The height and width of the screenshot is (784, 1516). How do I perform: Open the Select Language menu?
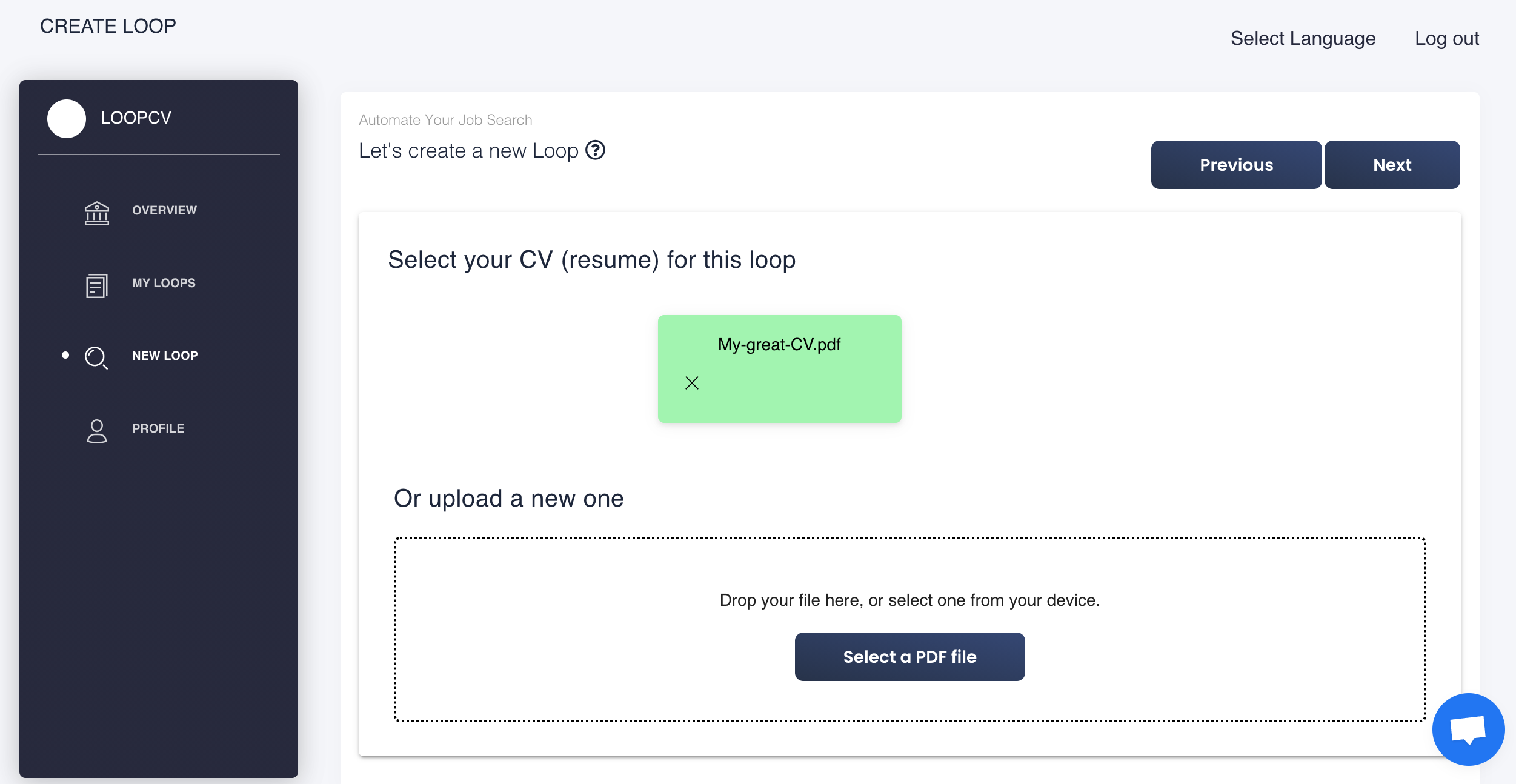(1303, 38)
